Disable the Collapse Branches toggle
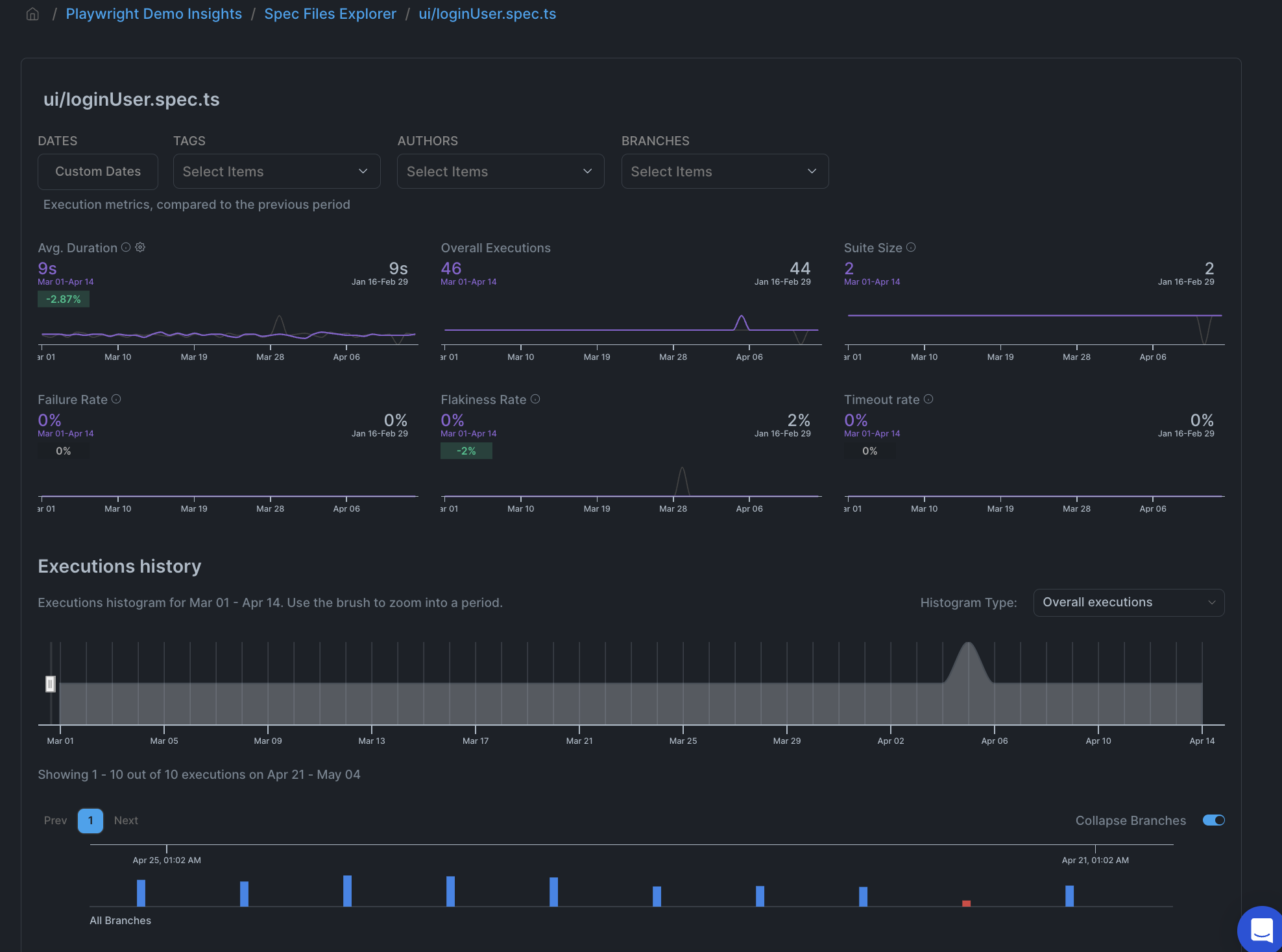 pyautogui.click(x=1213, y=820)
